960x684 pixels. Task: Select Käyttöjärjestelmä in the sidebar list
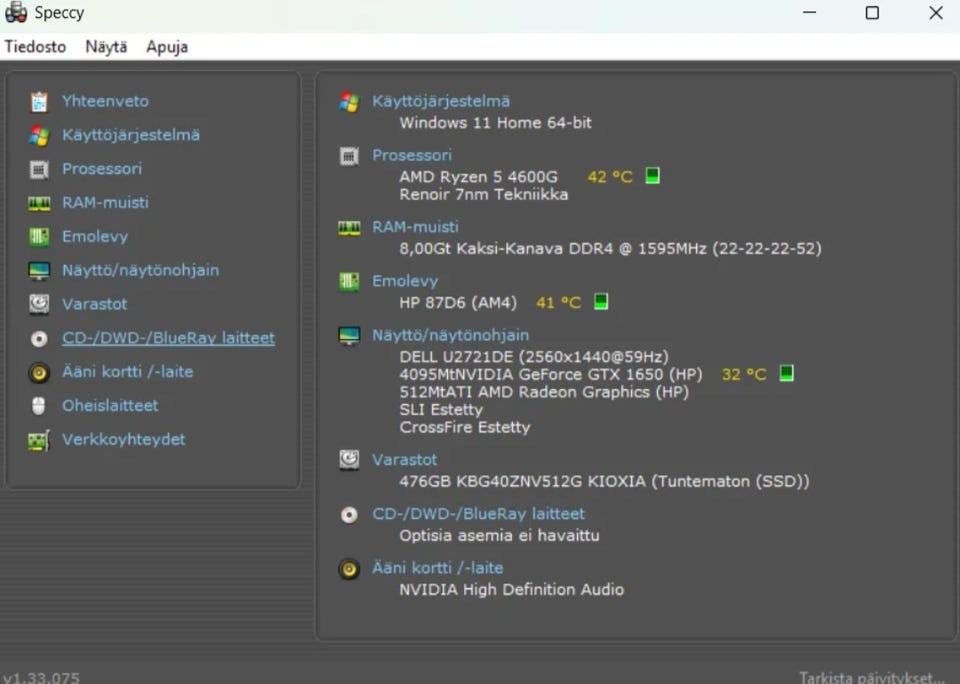coord(130,135)
